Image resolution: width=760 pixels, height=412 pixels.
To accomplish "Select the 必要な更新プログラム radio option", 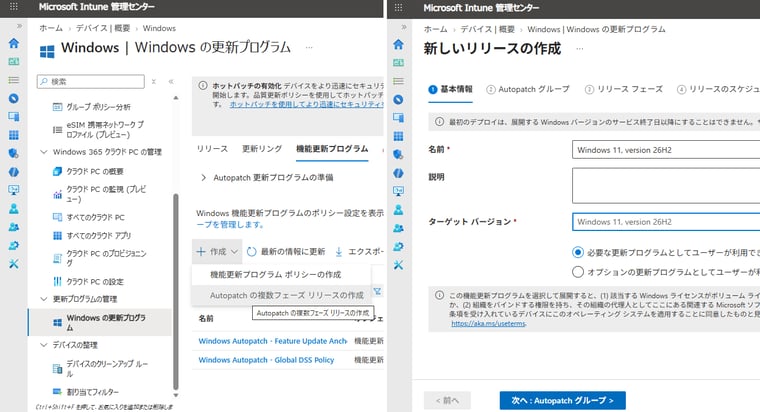I will (x=577, y=252).
